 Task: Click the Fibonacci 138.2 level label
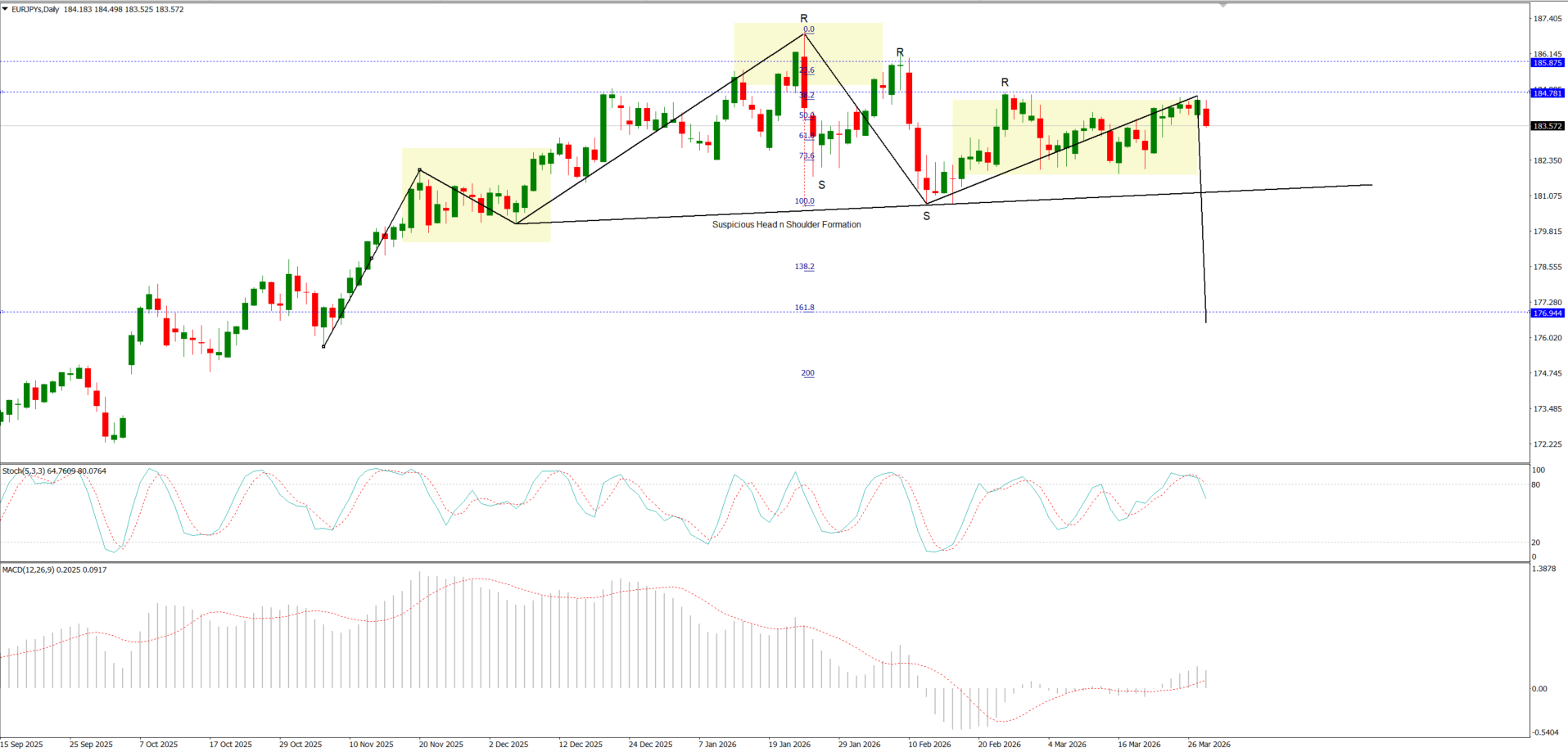point(804,267)
